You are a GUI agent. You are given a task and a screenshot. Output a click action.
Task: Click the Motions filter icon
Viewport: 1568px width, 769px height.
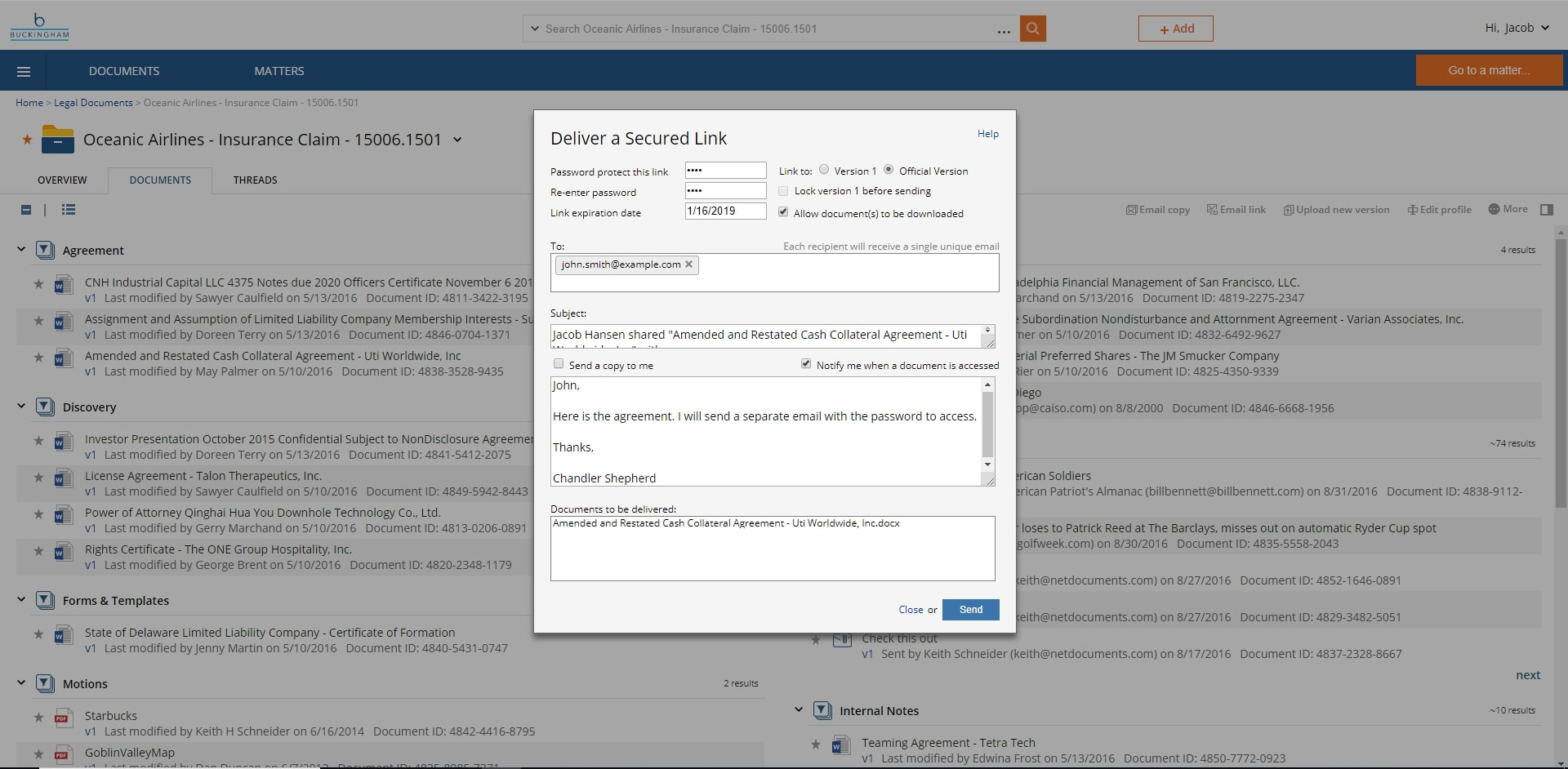(46, 683)
